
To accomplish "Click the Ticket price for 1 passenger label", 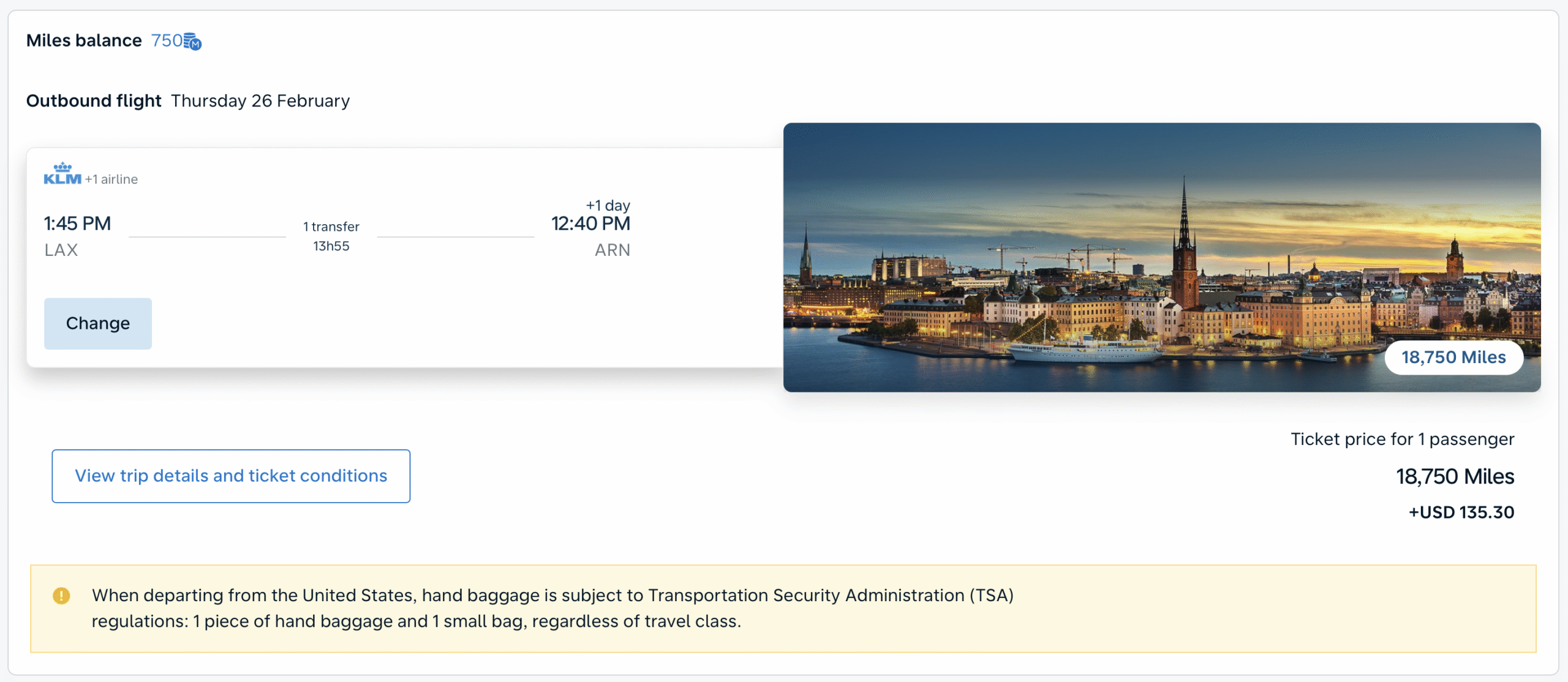I will pos(1402,439).
